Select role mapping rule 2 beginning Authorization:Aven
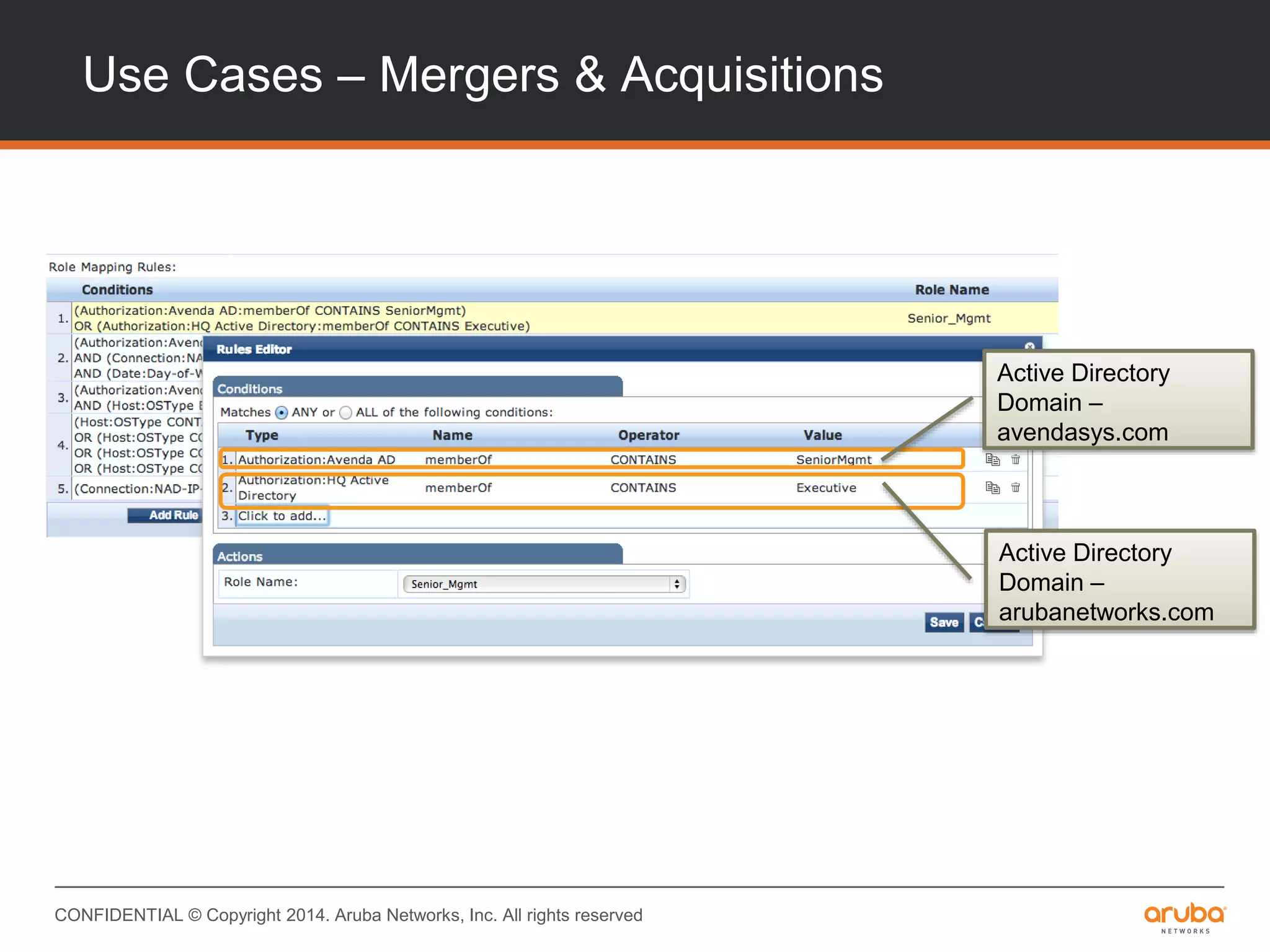The height and width of the screenshot is (952, 1270). (x=126, y=358)
